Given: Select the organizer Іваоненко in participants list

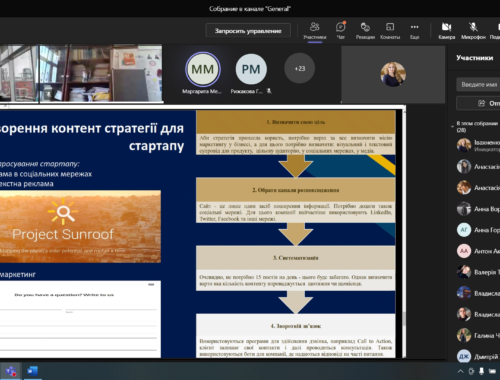Looking at the screenshot, I should (x=478, y=145).
